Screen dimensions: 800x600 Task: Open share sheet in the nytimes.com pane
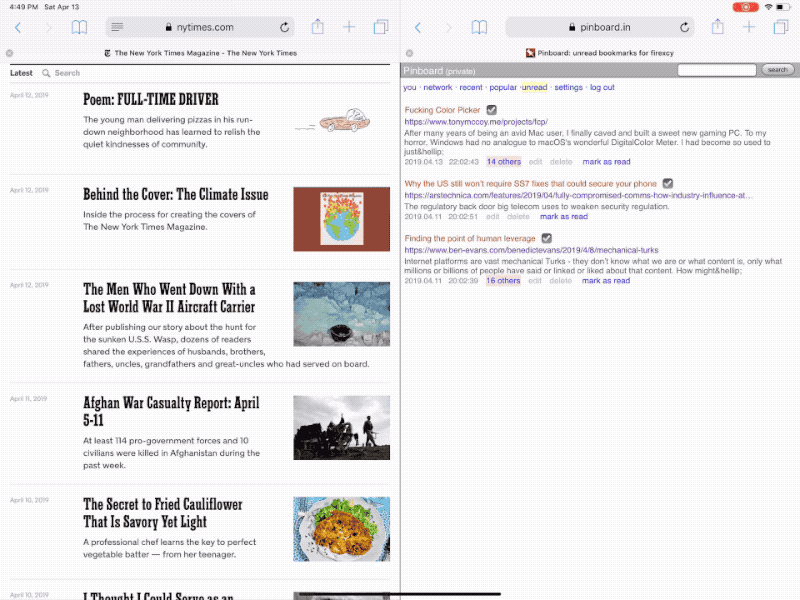point(317,27)
